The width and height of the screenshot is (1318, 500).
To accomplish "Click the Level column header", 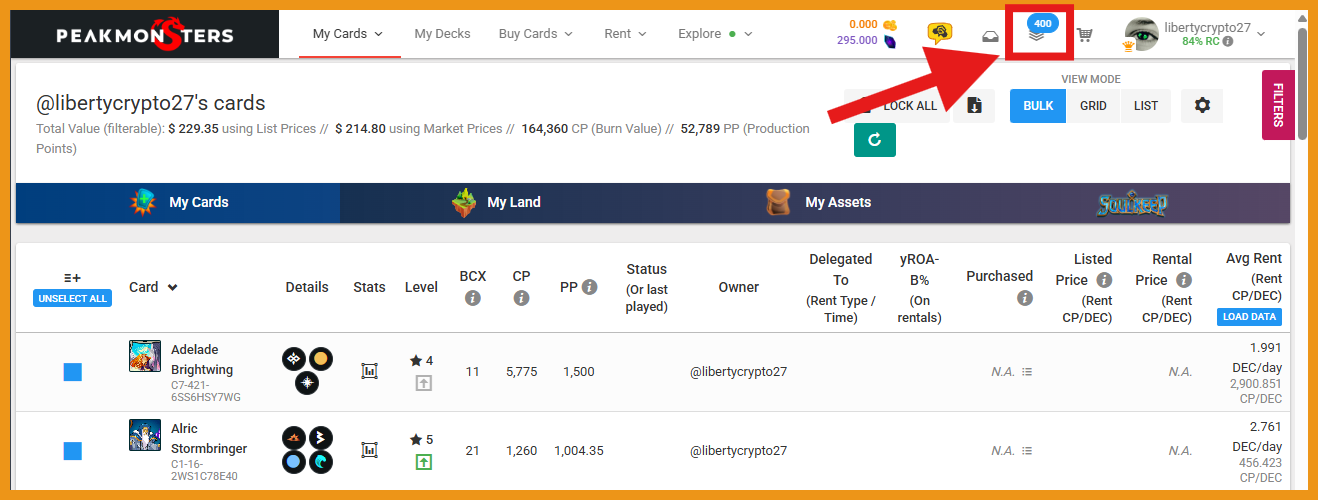I will pos(421,287).
